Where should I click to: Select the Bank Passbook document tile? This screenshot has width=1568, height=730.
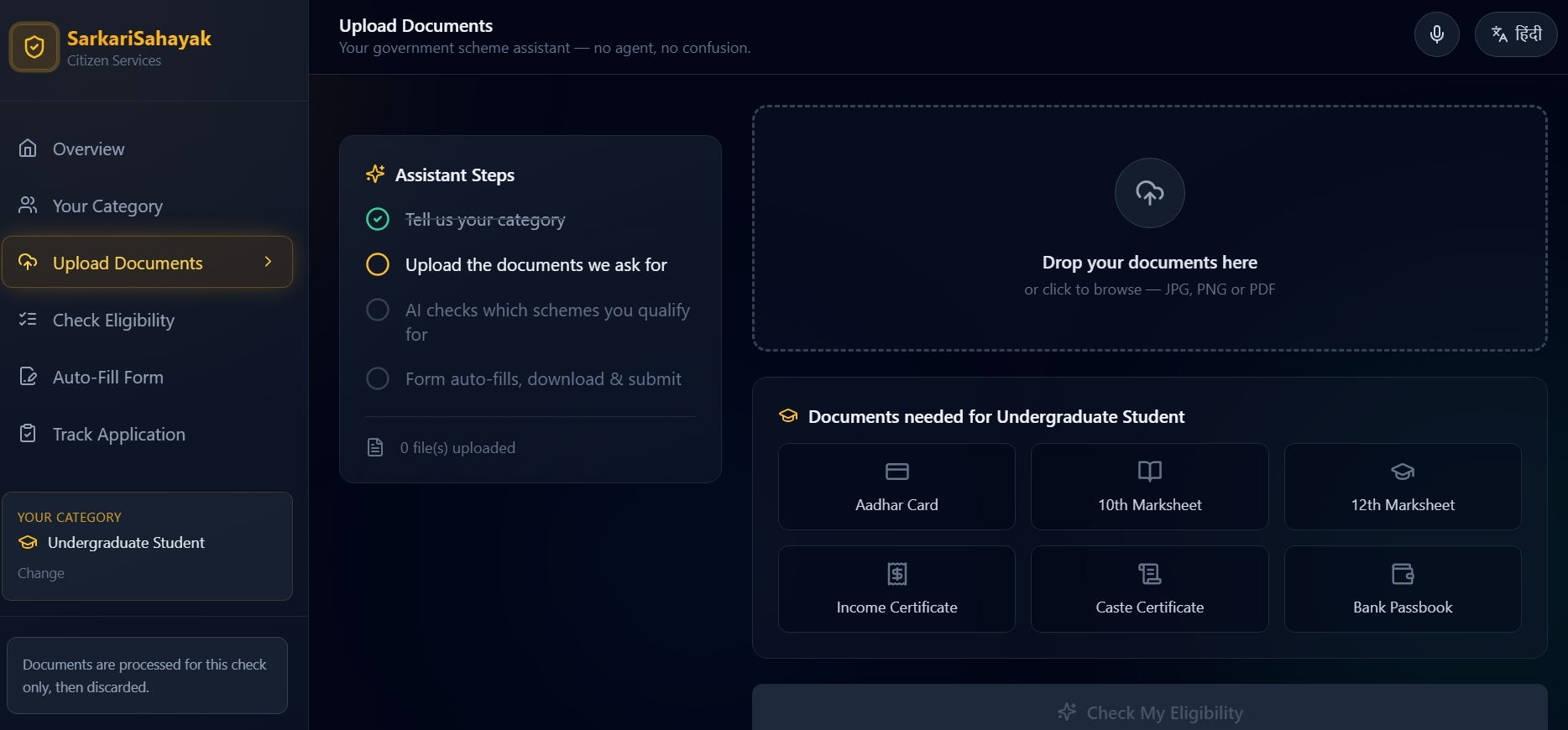pyautogui.click(x=1403, y=589)
